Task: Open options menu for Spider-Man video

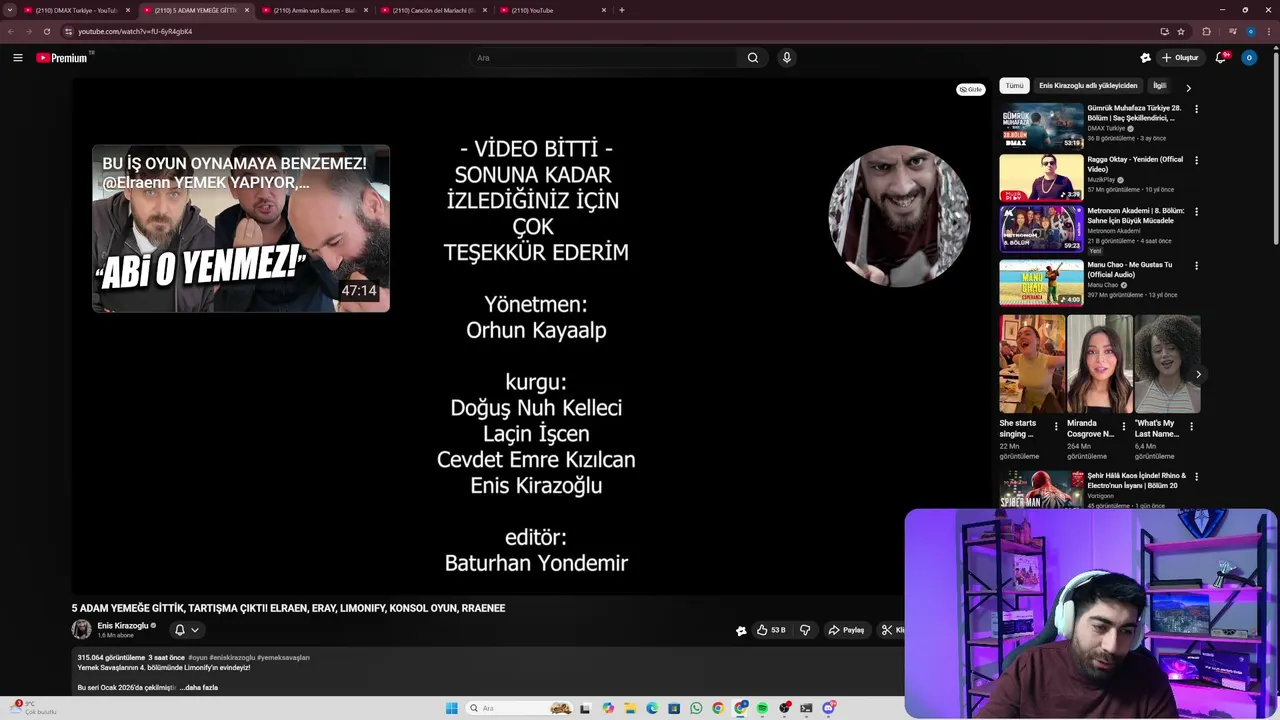Action: click(1196, 477)
